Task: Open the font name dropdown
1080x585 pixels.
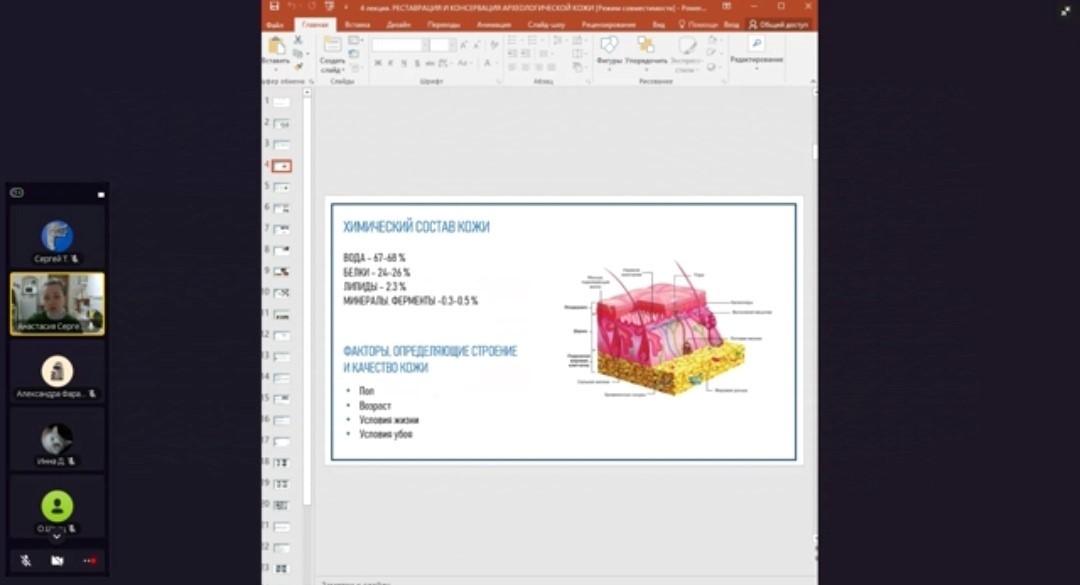Action: 398,45
